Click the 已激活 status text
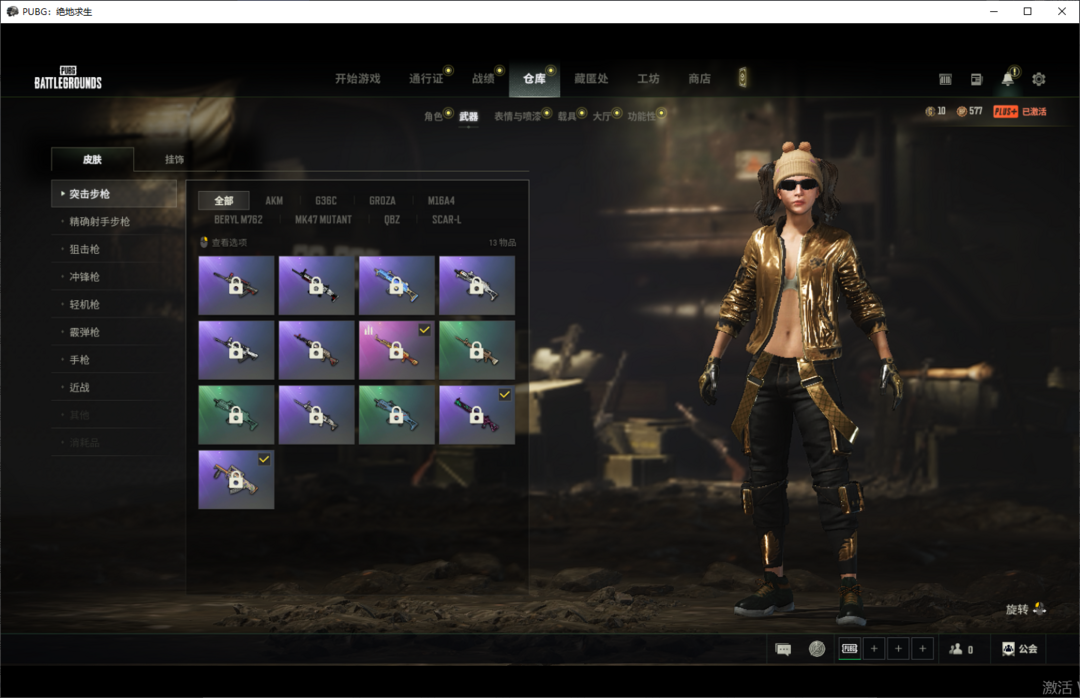 point(1034,112)
